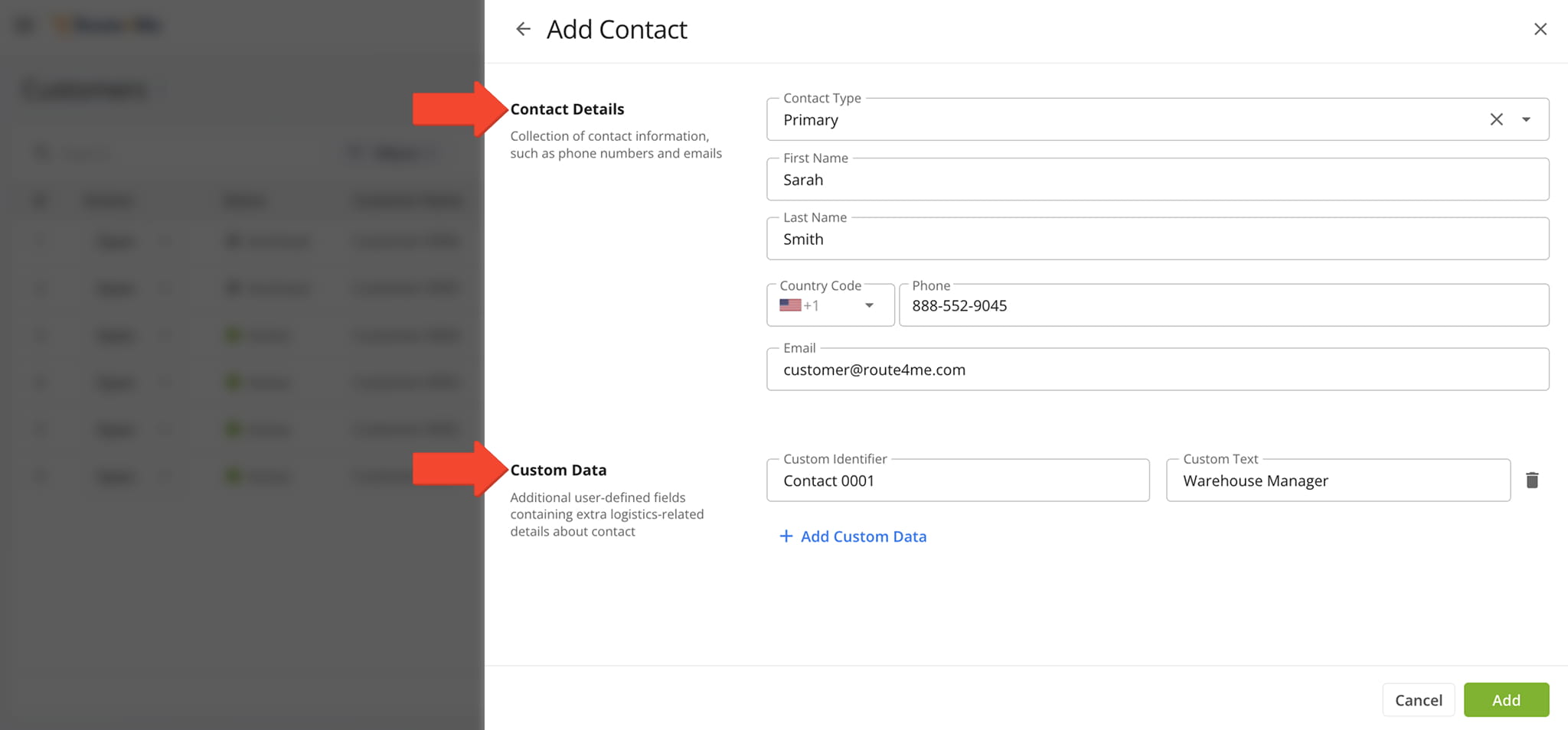
Task: Open the Country Code dropdown arrow
Action: pyautogui.click(x=870, y=305)
